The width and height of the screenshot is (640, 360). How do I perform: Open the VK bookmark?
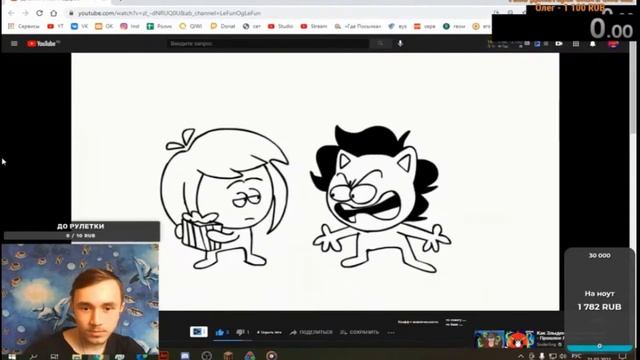79,26
